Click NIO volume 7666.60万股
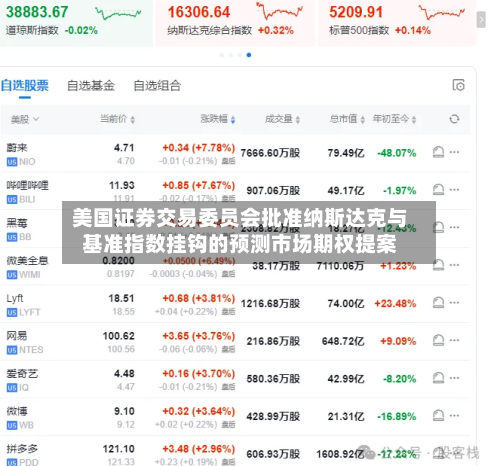This screenshot has height=466, width=500. (270, 153)
